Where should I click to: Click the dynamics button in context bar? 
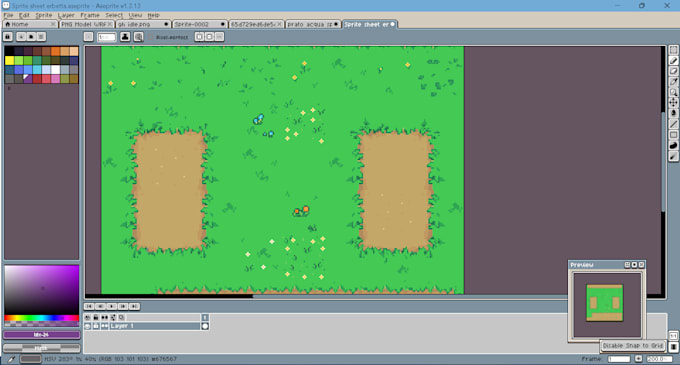click(138, 37)
